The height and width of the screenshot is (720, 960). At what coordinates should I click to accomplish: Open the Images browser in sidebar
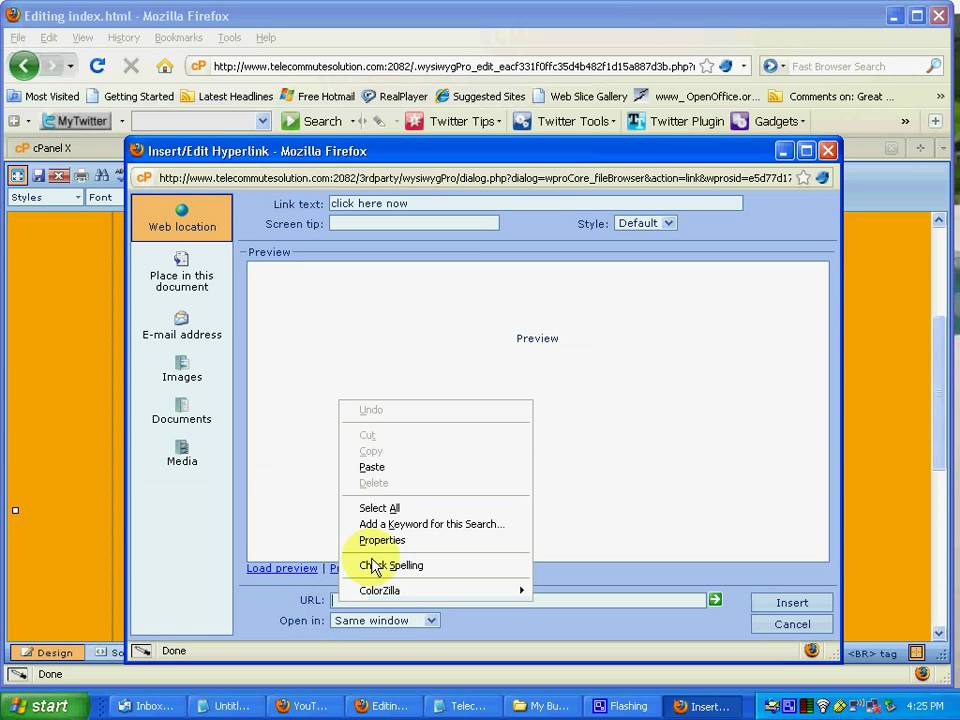pos(182,369)
